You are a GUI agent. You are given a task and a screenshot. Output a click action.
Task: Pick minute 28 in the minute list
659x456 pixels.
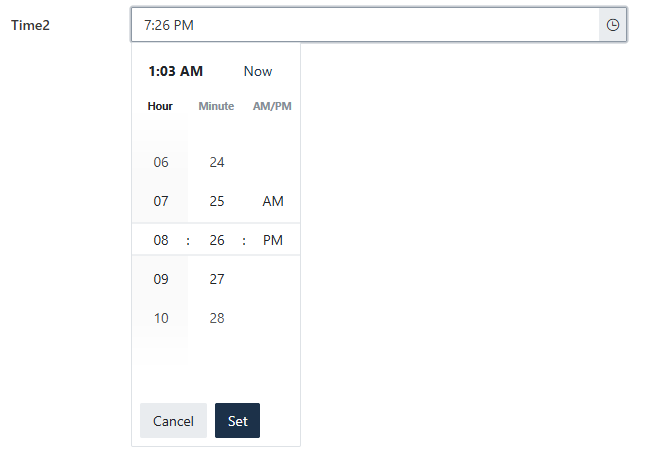point(217,318)
